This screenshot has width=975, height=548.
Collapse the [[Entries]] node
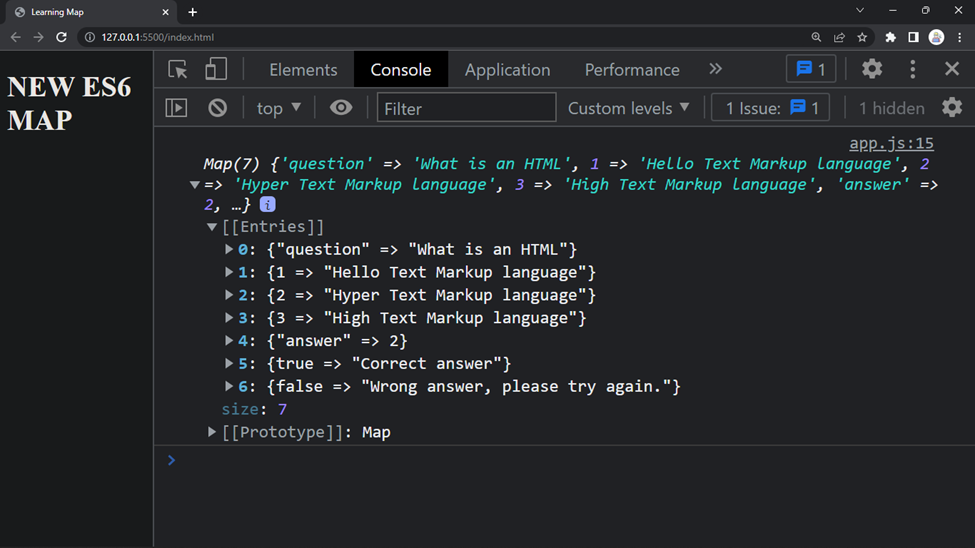[x=212, y=227]
